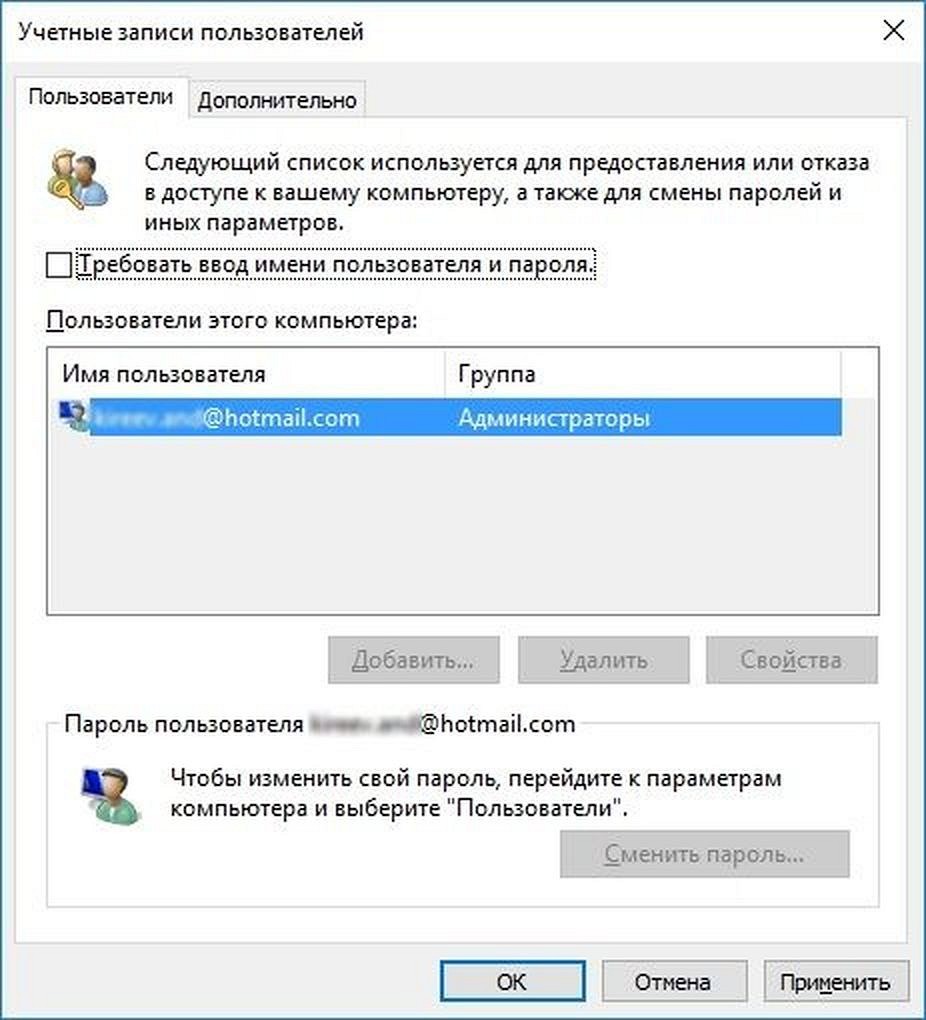
Task: Close the dialog with the X icon
Action: tap(893, 30)
